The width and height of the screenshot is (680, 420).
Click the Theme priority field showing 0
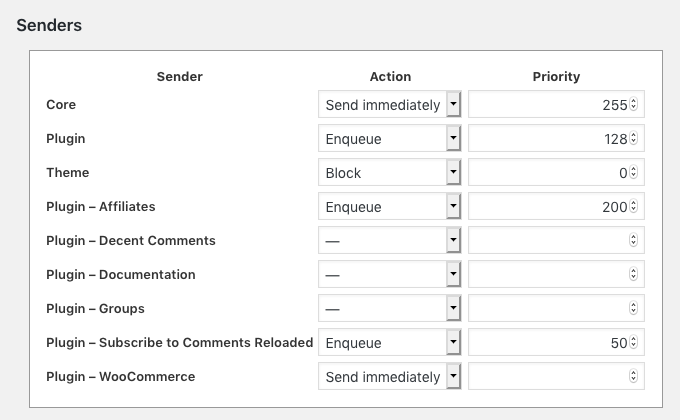556,172
